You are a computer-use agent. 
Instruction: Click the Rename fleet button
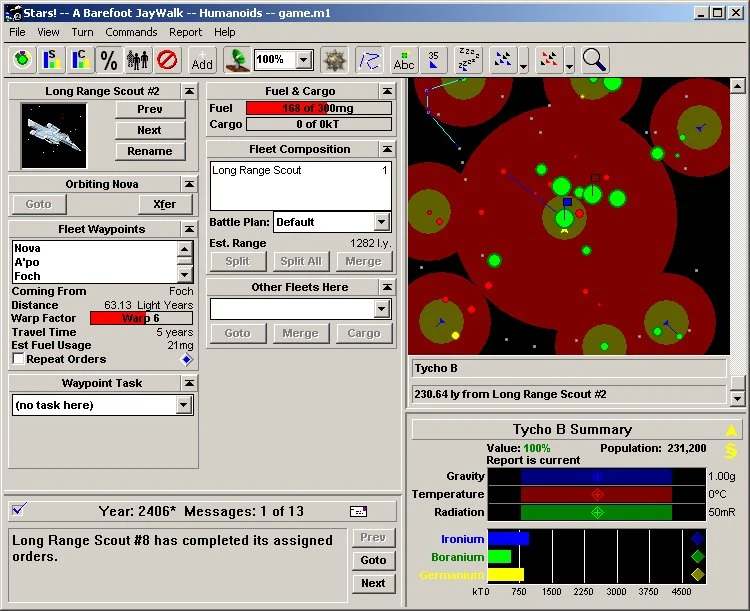(150, 151)
